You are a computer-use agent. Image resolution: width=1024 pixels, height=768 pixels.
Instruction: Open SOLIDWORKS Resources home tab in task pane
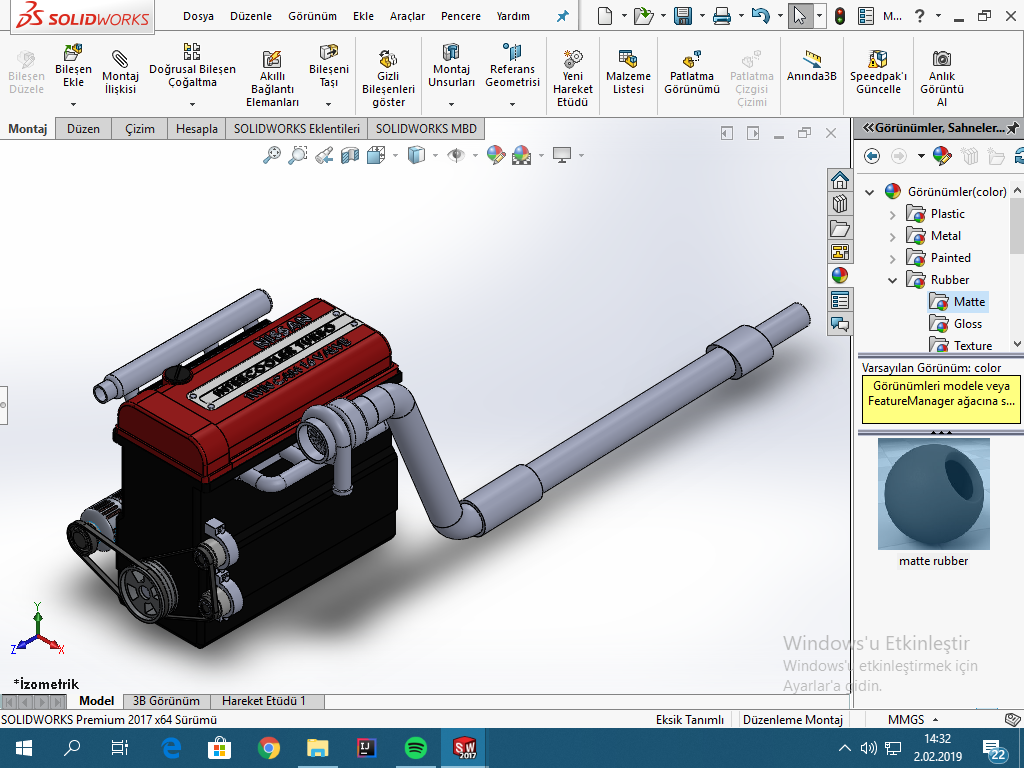[840, 180]
